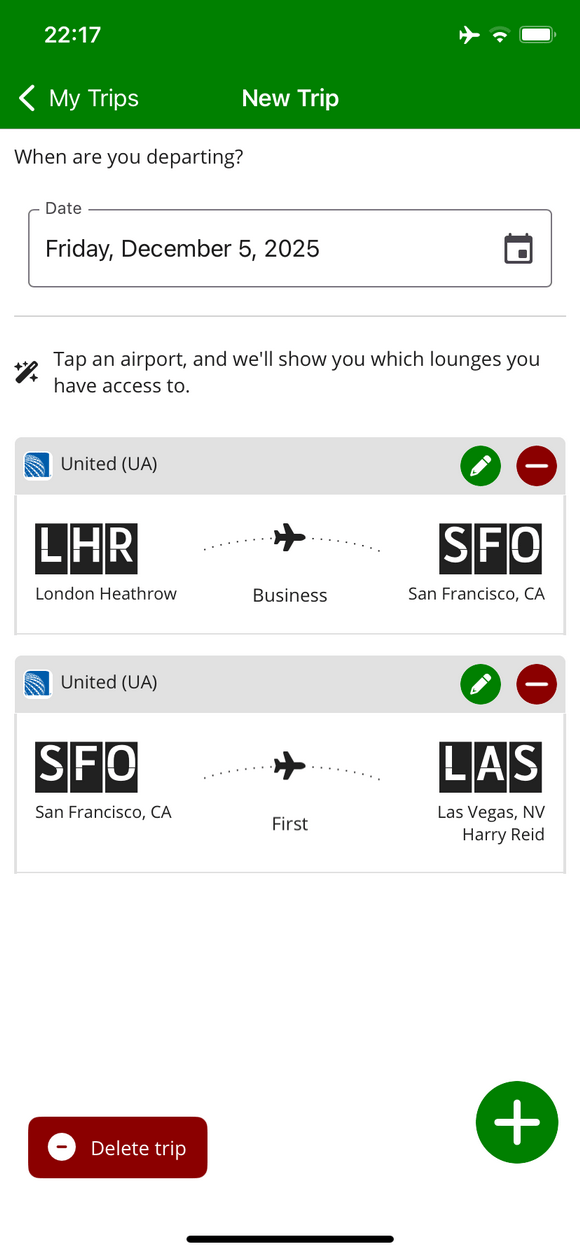The height and width of the screenshot is (1254, 580).
Task: Tap the LAS Harry Reid airport code
Action: 490,766
